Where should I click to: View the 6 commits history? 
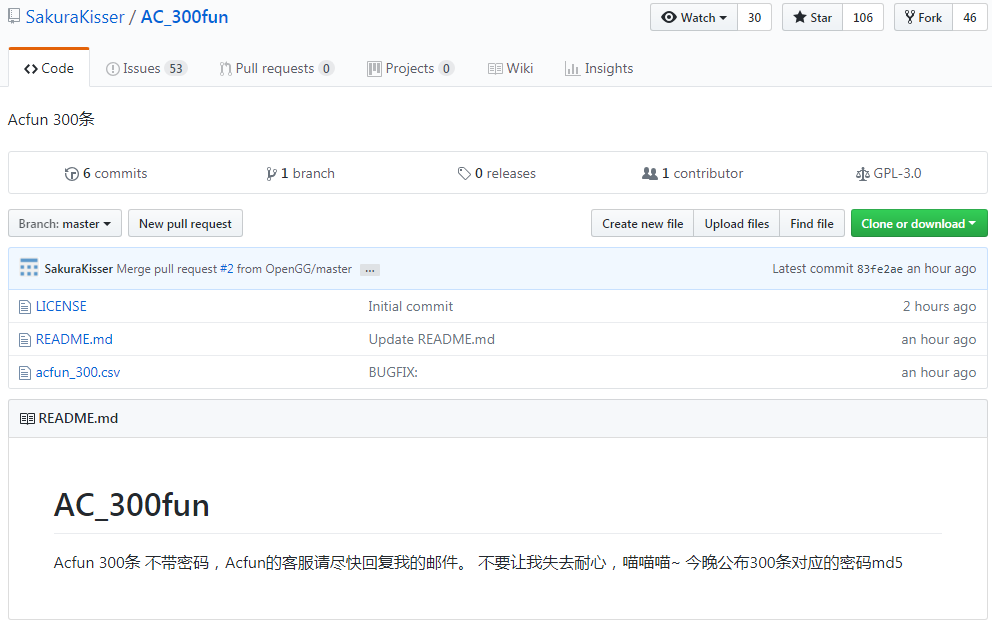pos(106,173)
